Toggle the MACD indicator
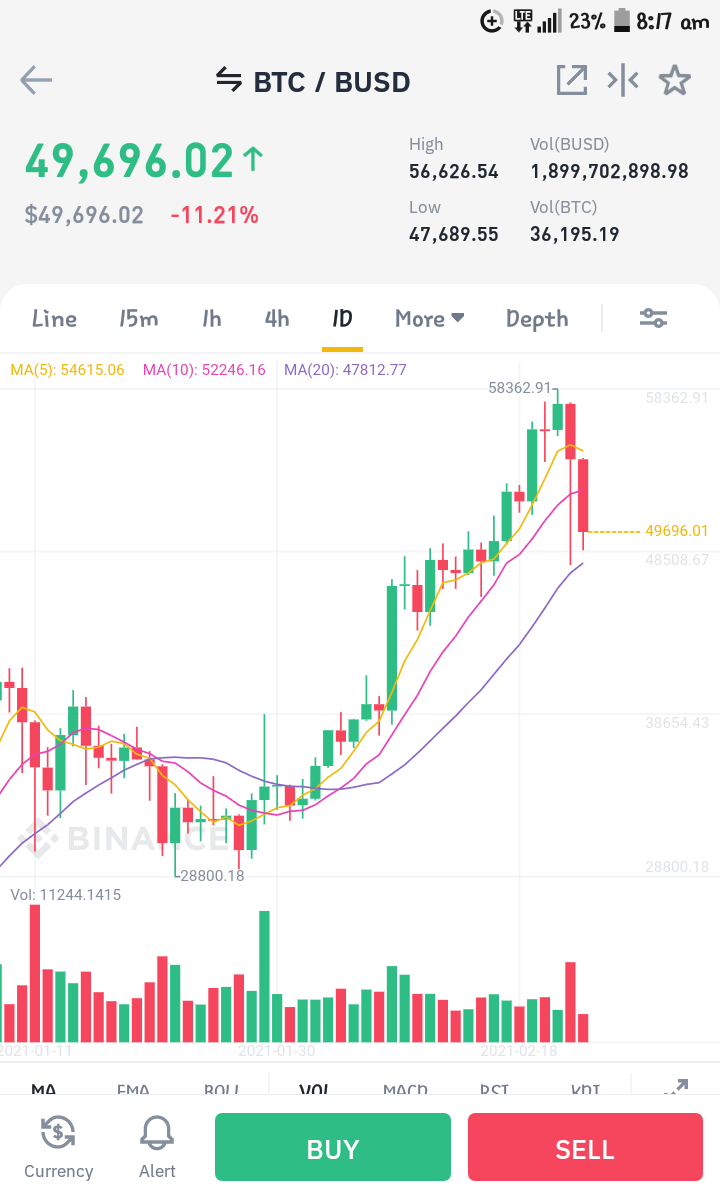The width and height of the screenshot is (720, 1199). point(405,1088)
